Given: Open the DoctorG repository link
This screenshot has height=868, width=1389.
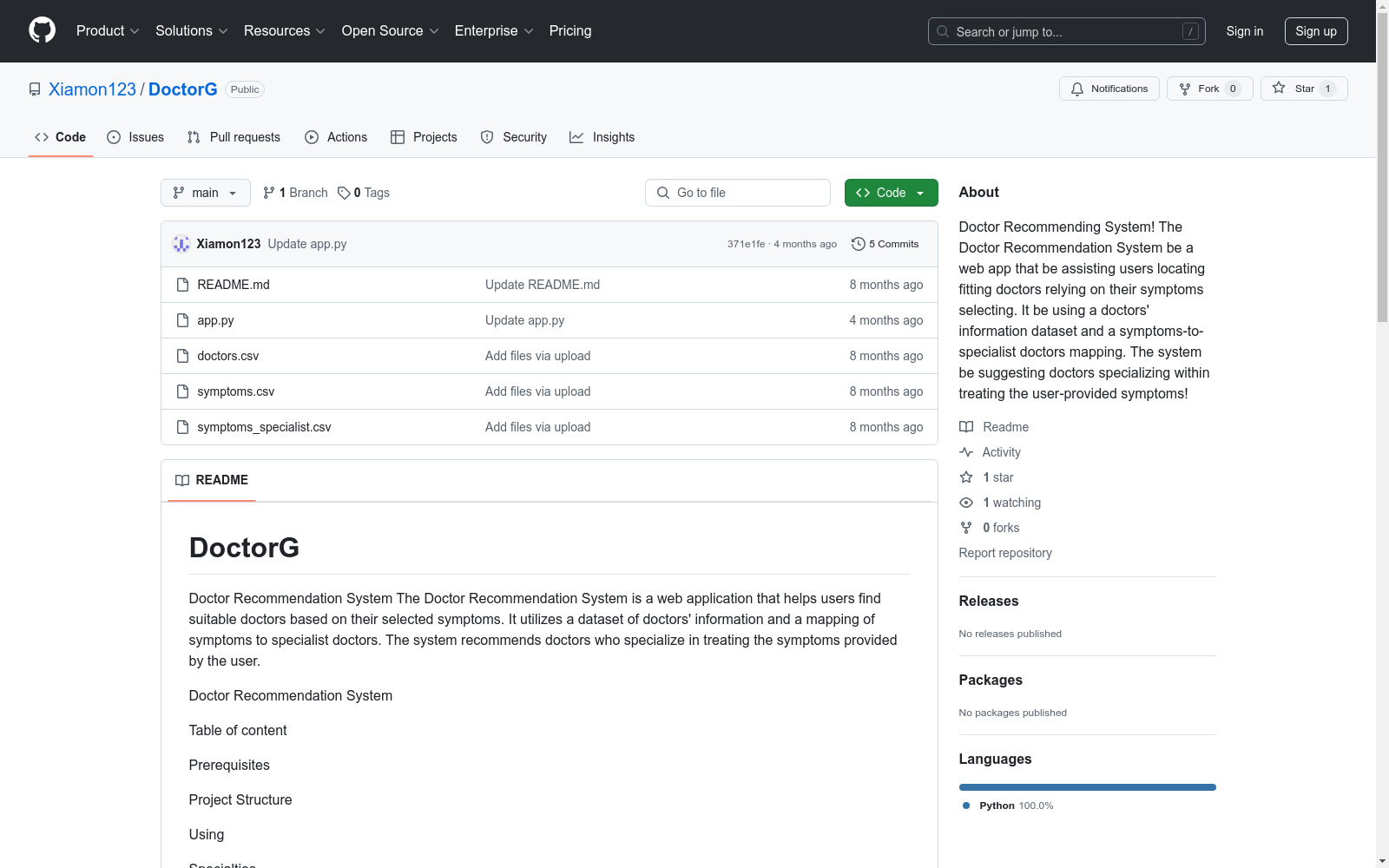Looking at the screenshot, I should click(x=183, y=89).
